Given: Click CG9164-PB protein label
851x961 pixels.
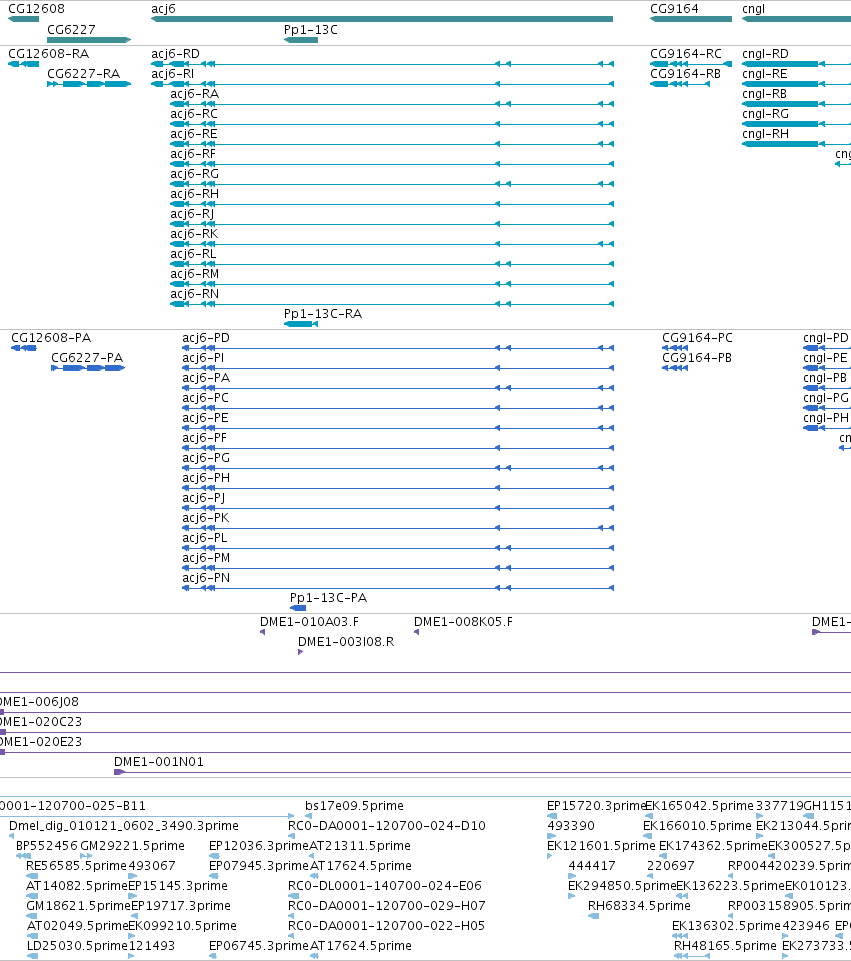Looking at the screenshot, I should (697, 358).
